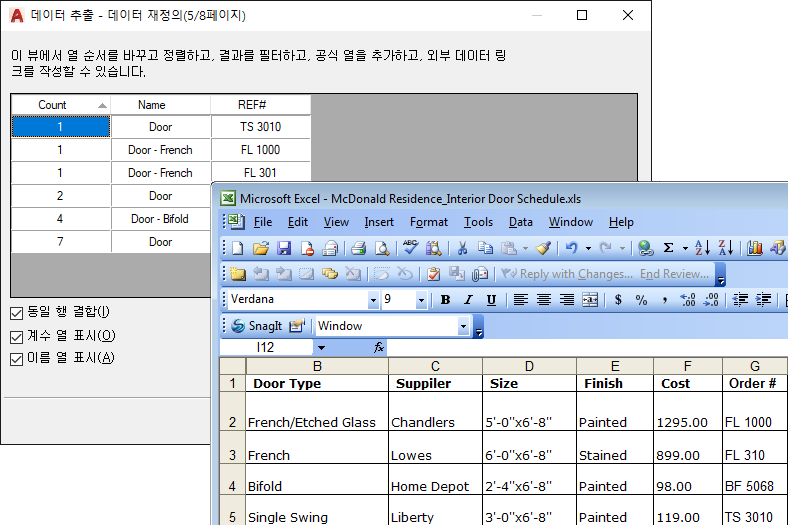
Task: Expand SnagIt toolbar options arrow
Action: (479, 327)
